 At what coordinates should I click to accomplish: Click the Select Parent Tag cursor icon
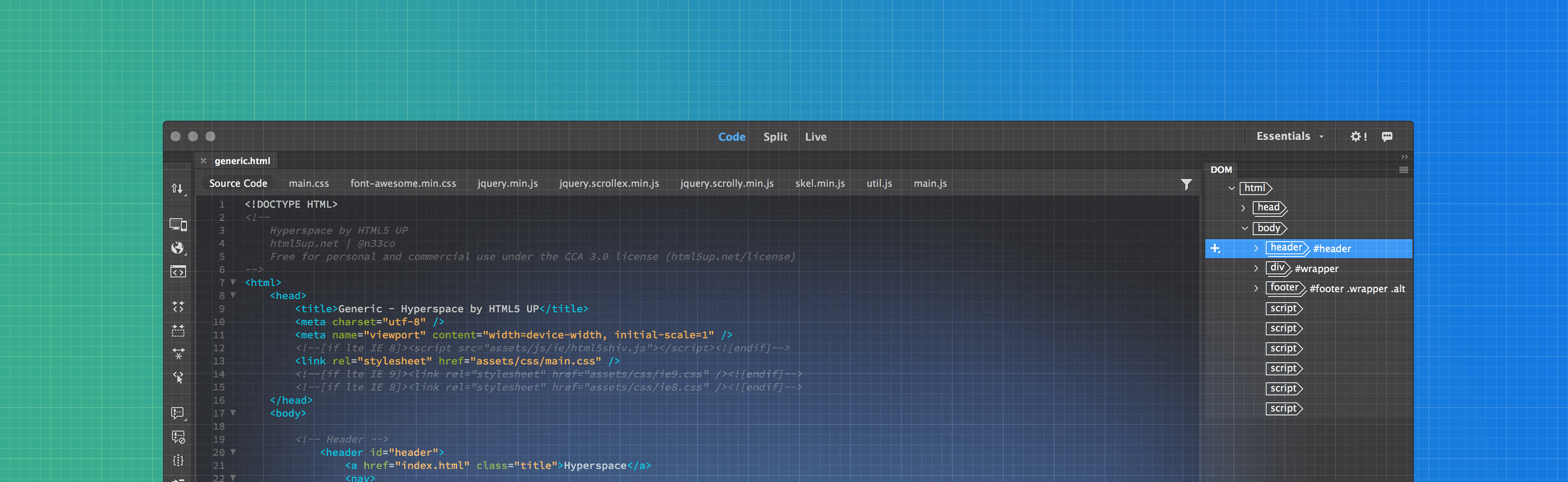178,377
